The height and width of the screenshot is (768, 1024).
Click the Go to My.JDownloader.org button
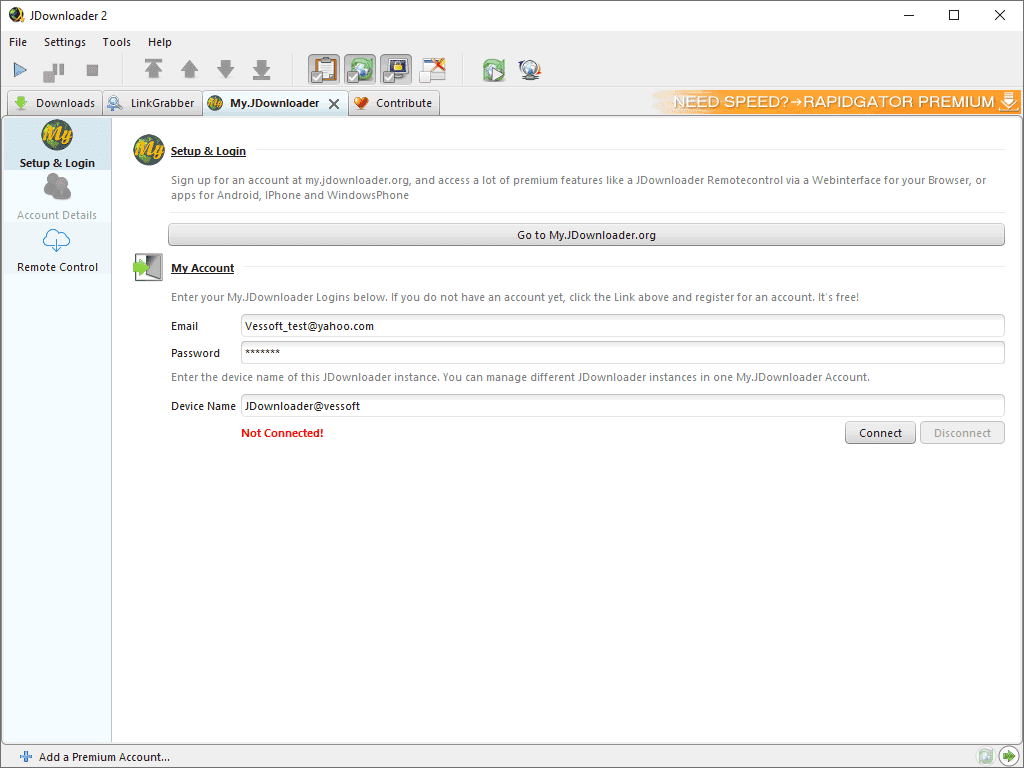pos(586,235)
